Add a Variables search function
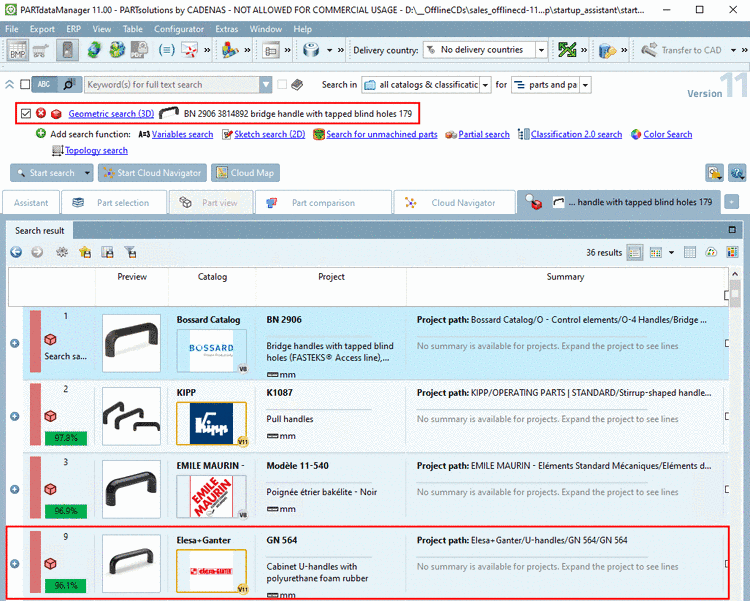This screenshot has height=601, width=750. (x=182, y=134)
